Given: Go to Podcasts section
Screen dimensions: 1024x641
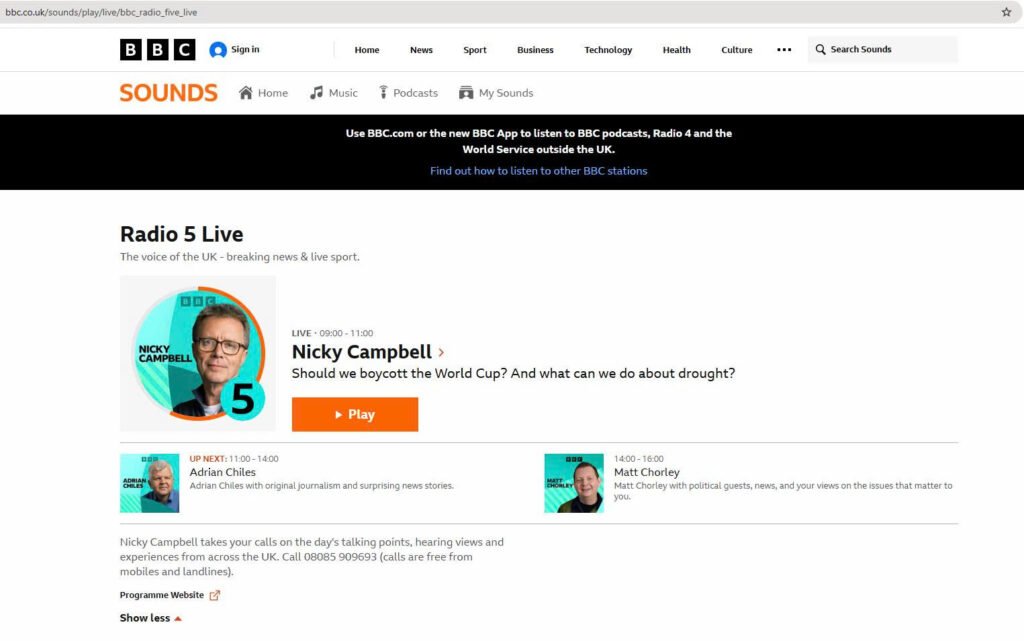Looking at the screenshot, I should (x=408, y=93).
